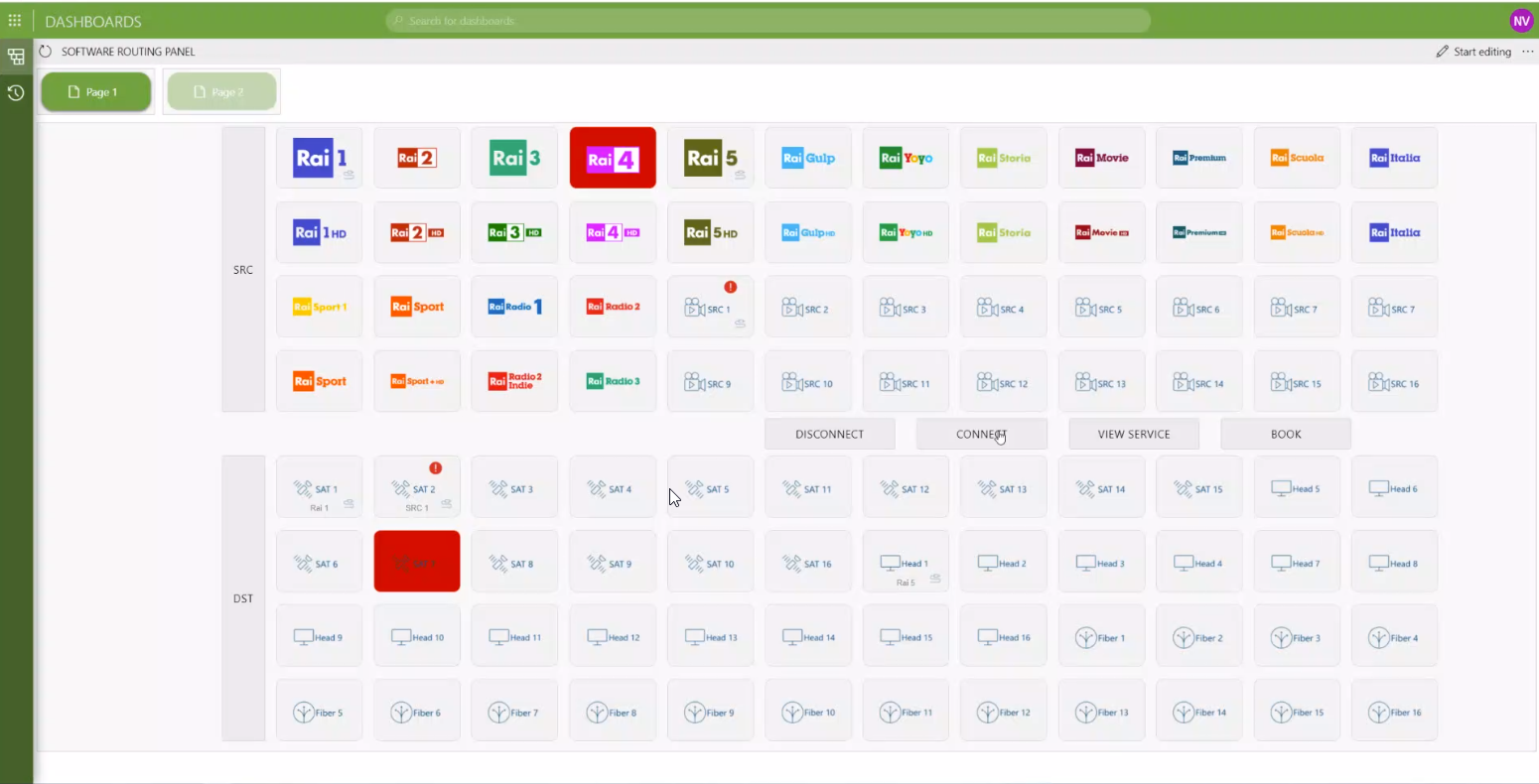Select the SAT 2 destination with alert
The image size is (1539, 784).
[x=417, y=486]
